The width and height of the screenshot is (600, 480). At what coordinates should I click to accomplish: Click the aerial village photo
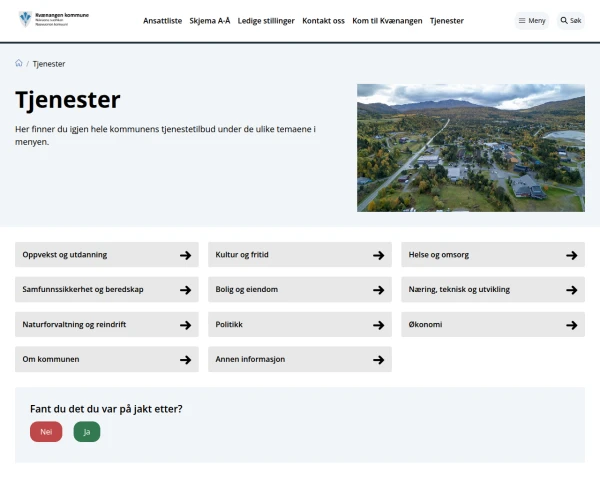471,148
